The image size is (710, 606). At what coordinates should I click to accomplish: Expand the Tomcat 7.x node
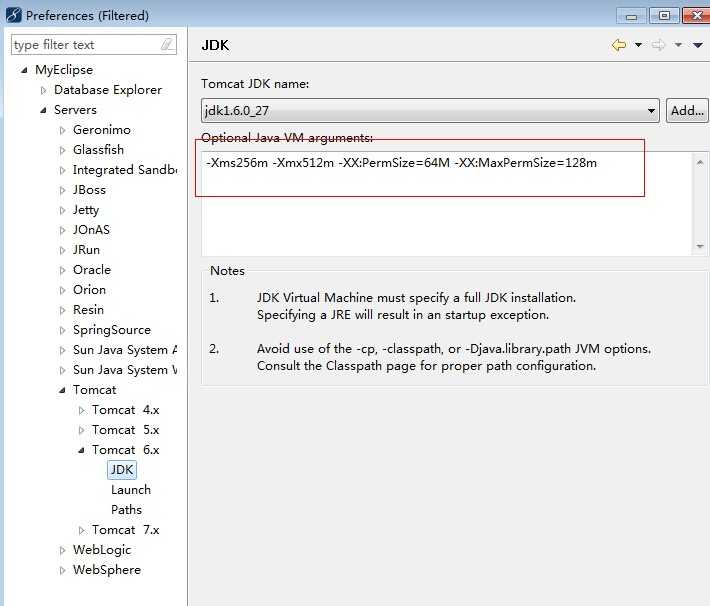pos(82,530)
